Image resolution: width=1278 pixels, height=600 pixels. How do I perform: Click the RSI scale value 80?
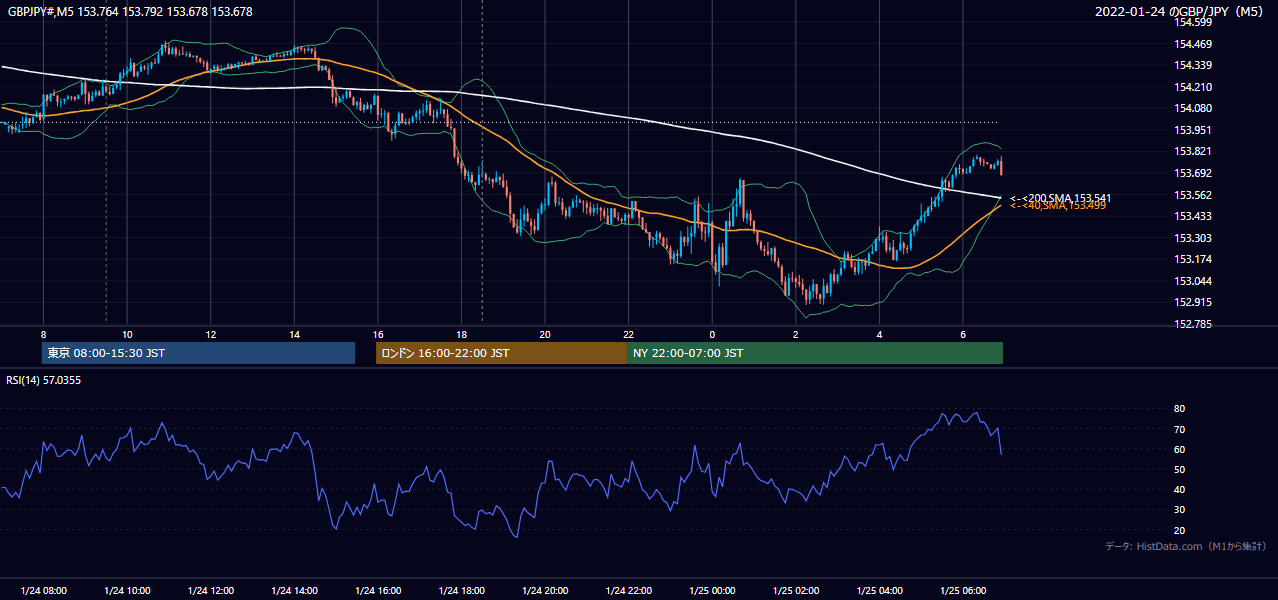1179,409
